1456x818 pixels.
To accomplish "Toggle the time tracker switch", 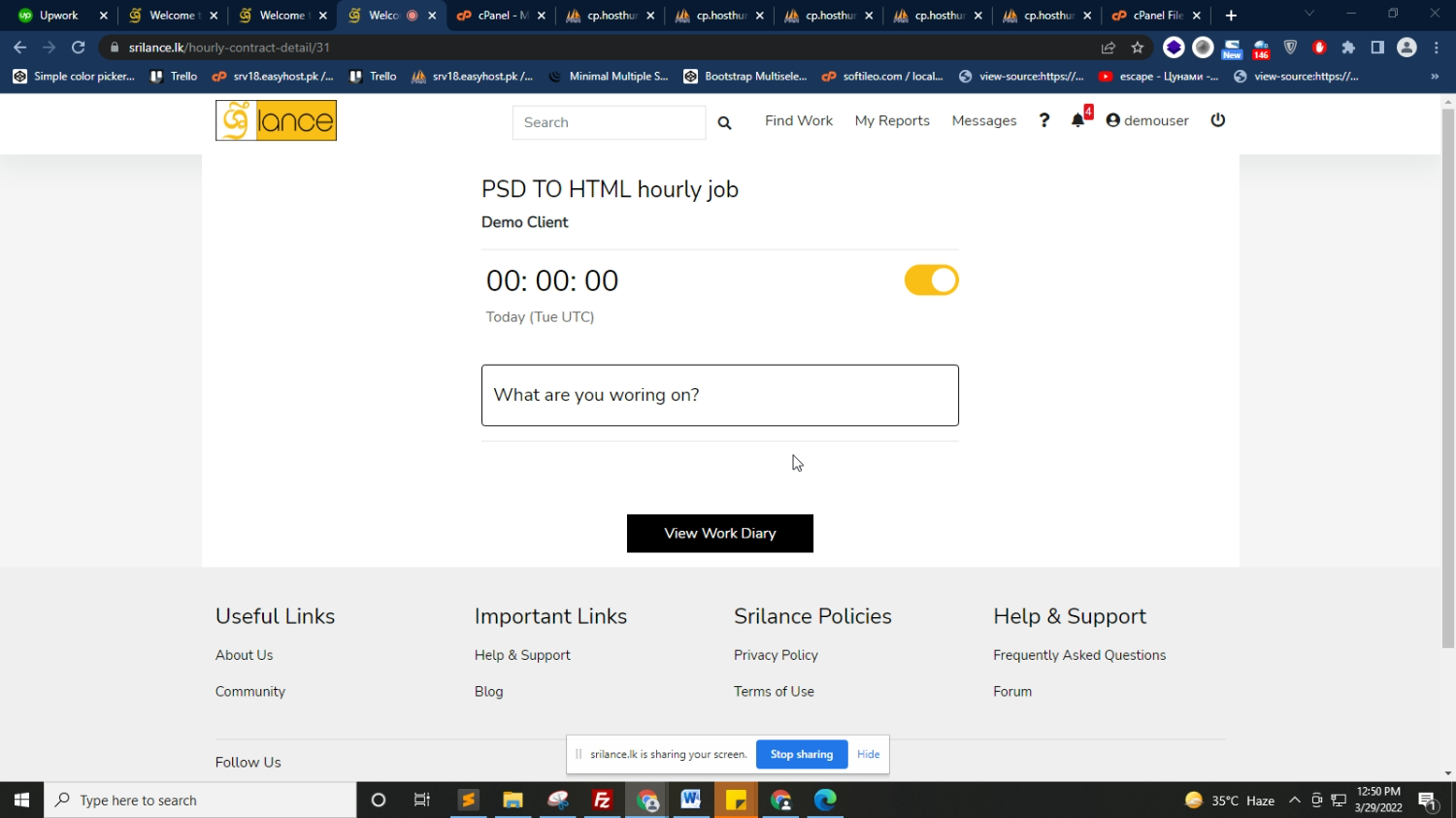I will pos(931,280).
